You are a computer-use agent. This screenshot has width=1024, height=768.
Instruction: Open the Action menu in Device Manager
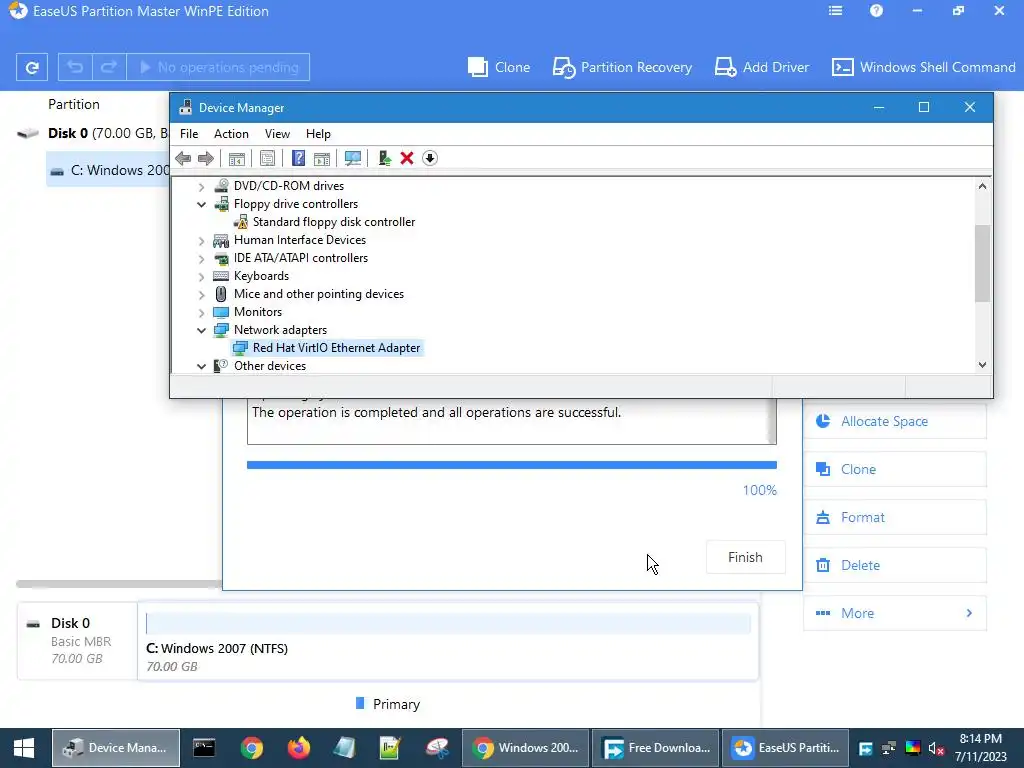pyautogui.click(x=231, y=134)
